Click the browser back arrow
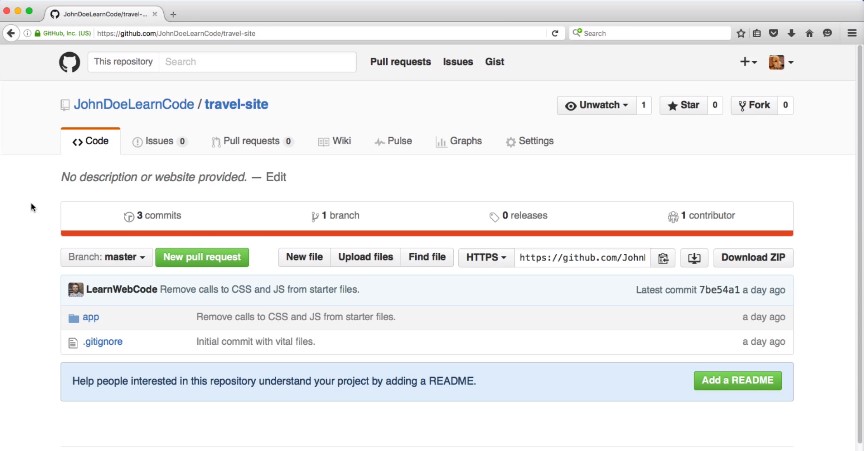Viewport: 864px width, 451px height. (11, 33)
